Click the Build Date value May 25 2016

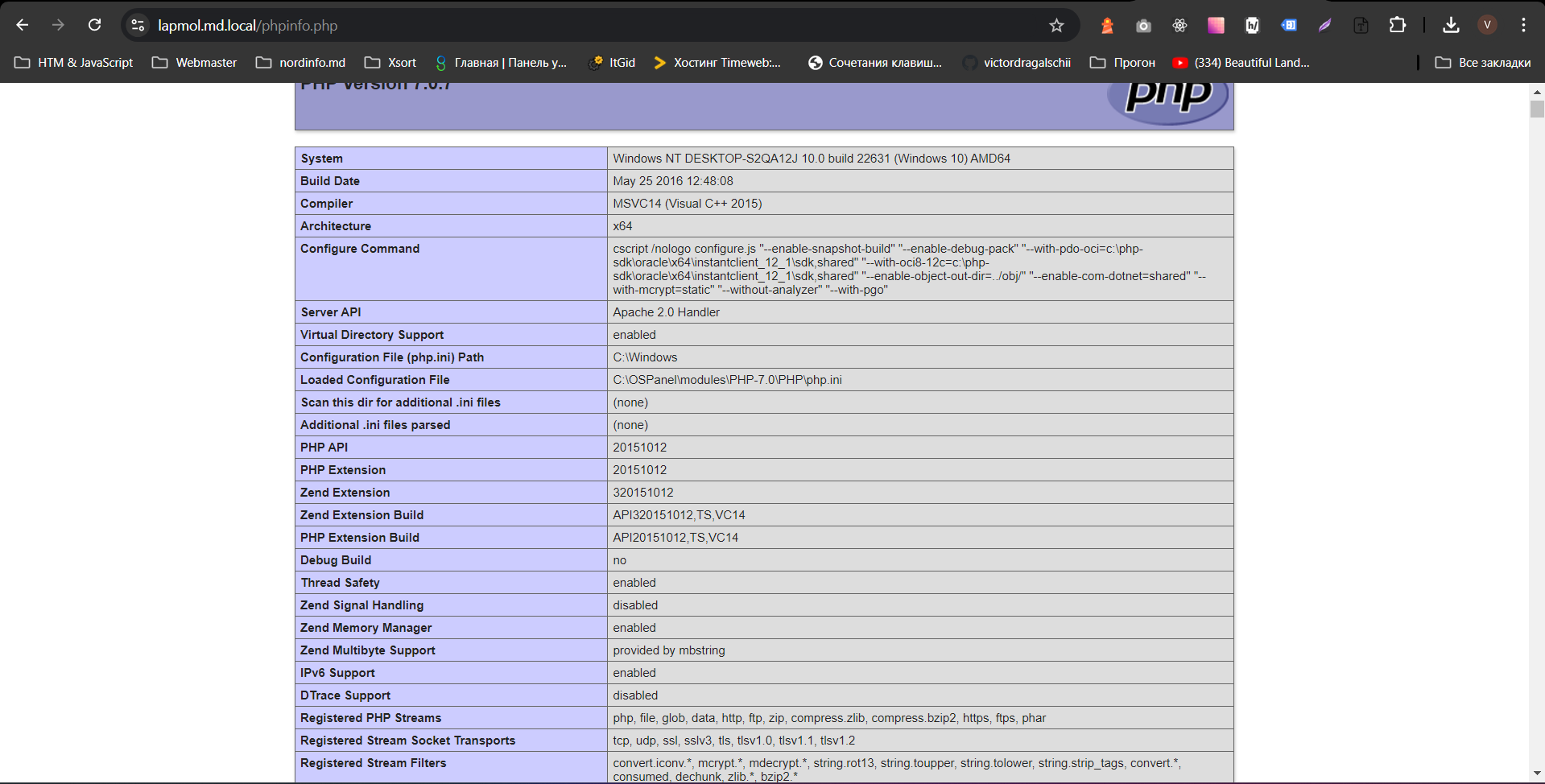click(673, 181)
